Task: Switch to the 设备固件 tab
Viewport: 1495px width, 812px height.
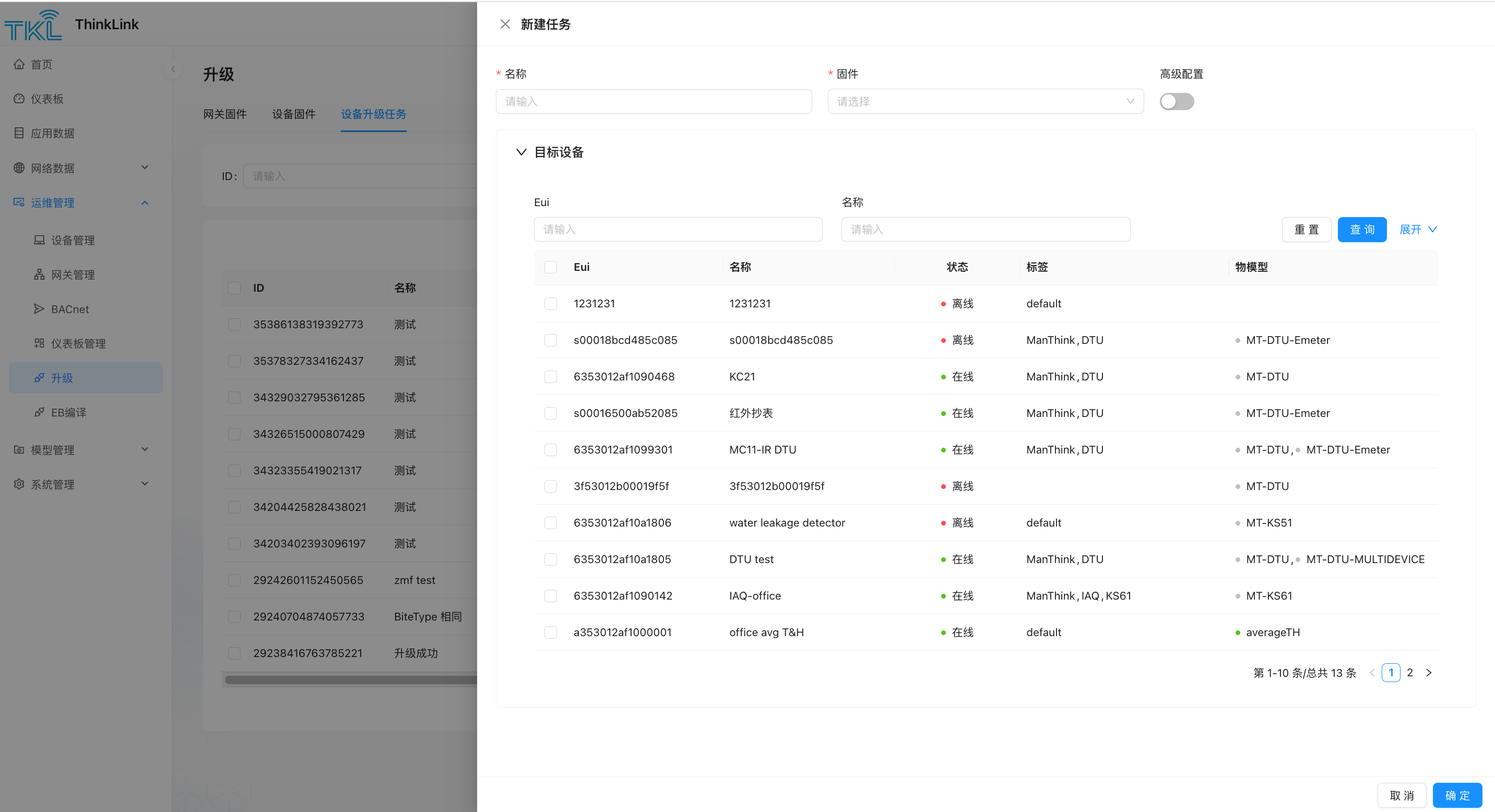Action: pos(294,114)
